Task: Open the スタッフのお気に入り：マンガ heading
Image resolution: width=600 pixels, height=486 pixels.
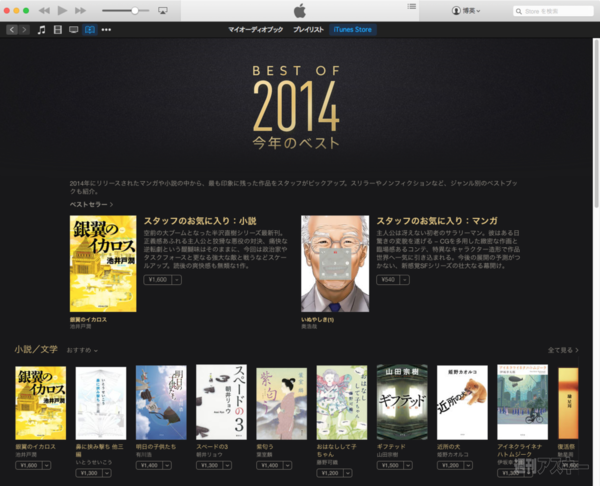Action: [437, 221]
